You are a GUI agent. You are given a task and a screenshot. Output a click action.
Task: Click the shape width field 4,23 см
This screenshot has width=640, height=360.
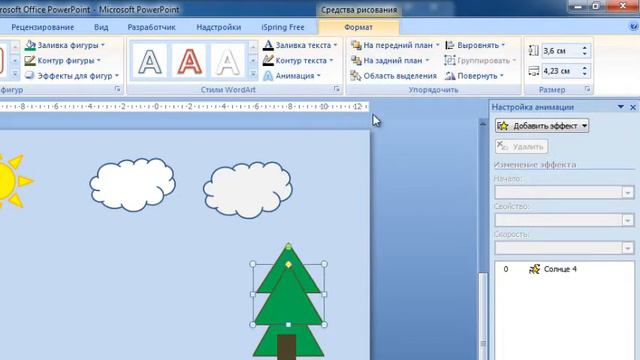click(x=560, y=71)
